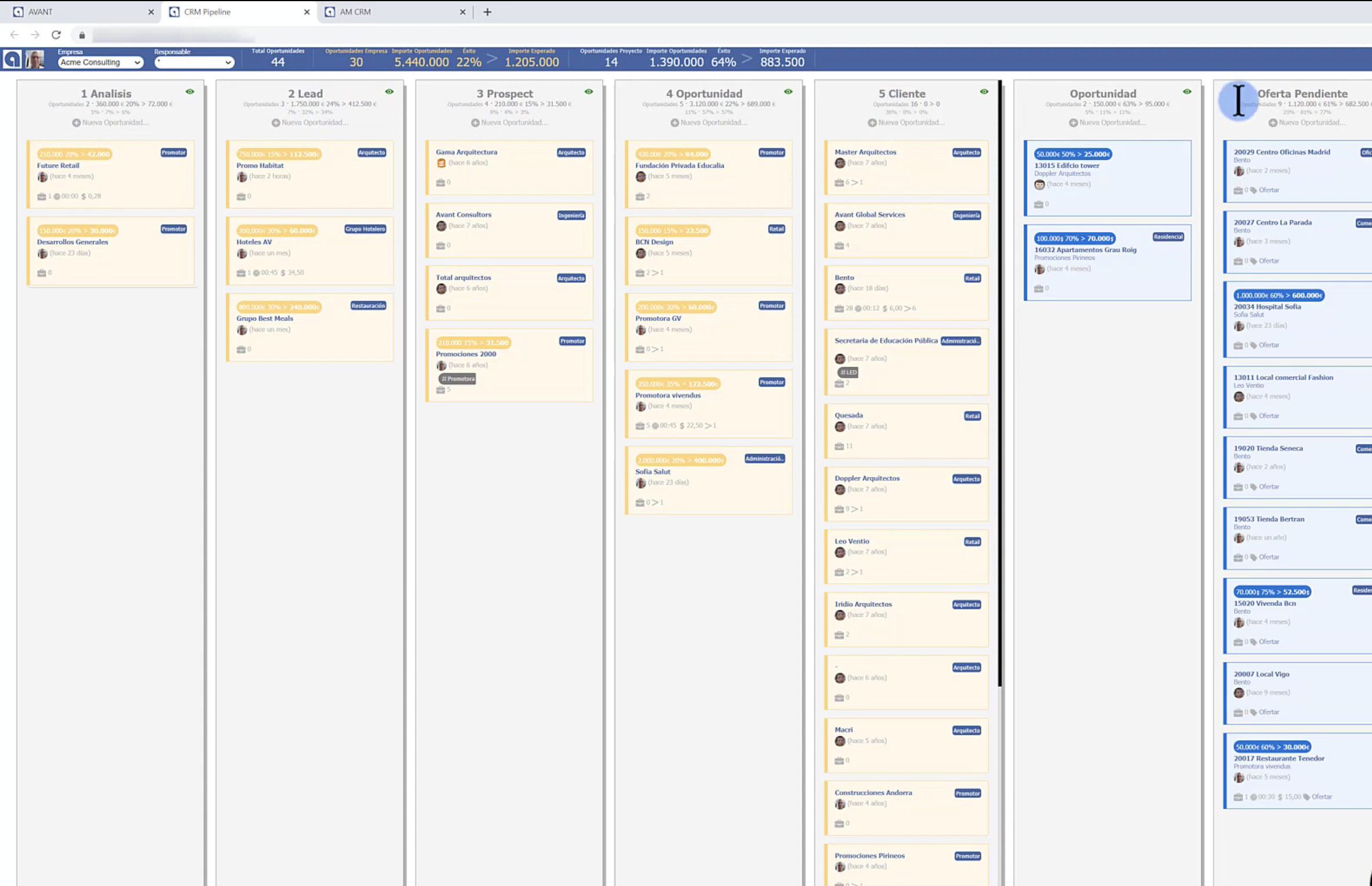The height and width of the screenshot is (886, 1372).
Task: Open the Responsable dropdown
Action: (194, 63)
